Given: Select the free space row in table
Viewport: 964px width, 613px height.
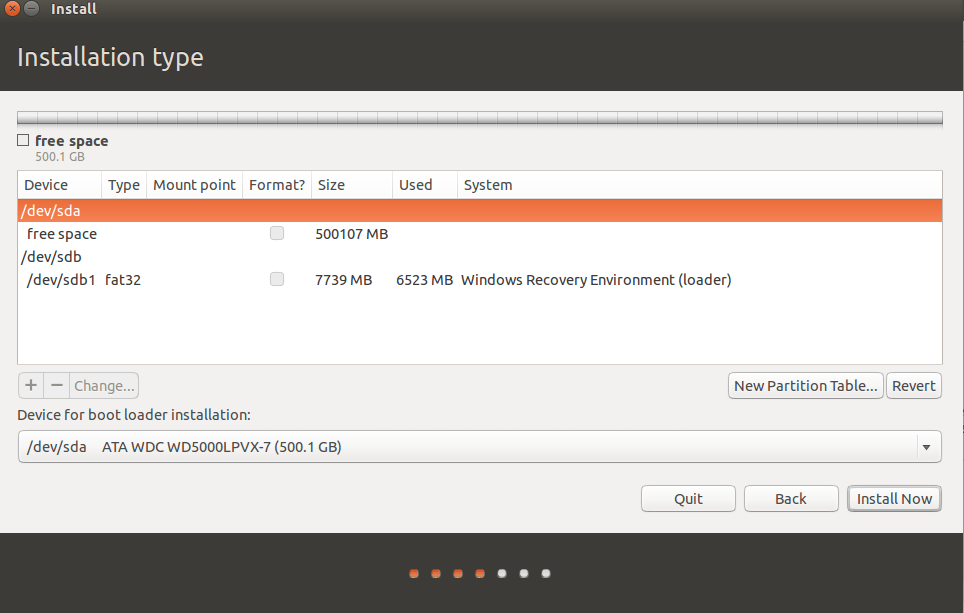Looking at the screenshot, I should click(x=479, y=234).
